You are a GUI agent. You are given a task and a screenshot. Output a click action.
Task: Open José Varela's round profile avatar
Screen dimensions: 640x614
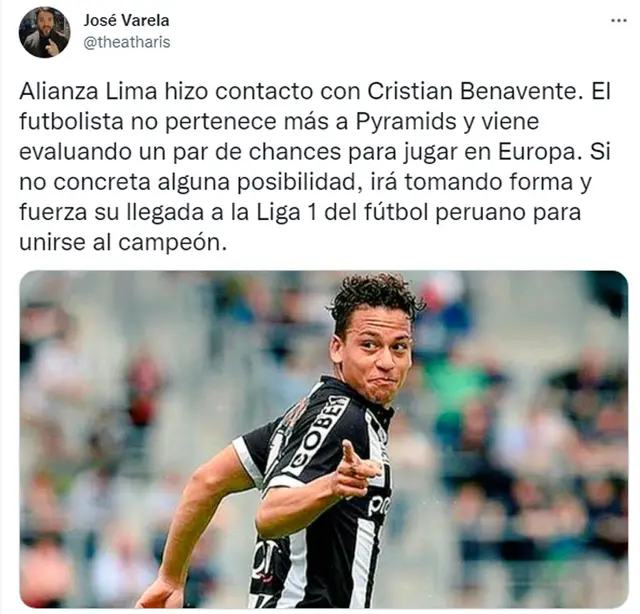[x=44, y=32]
